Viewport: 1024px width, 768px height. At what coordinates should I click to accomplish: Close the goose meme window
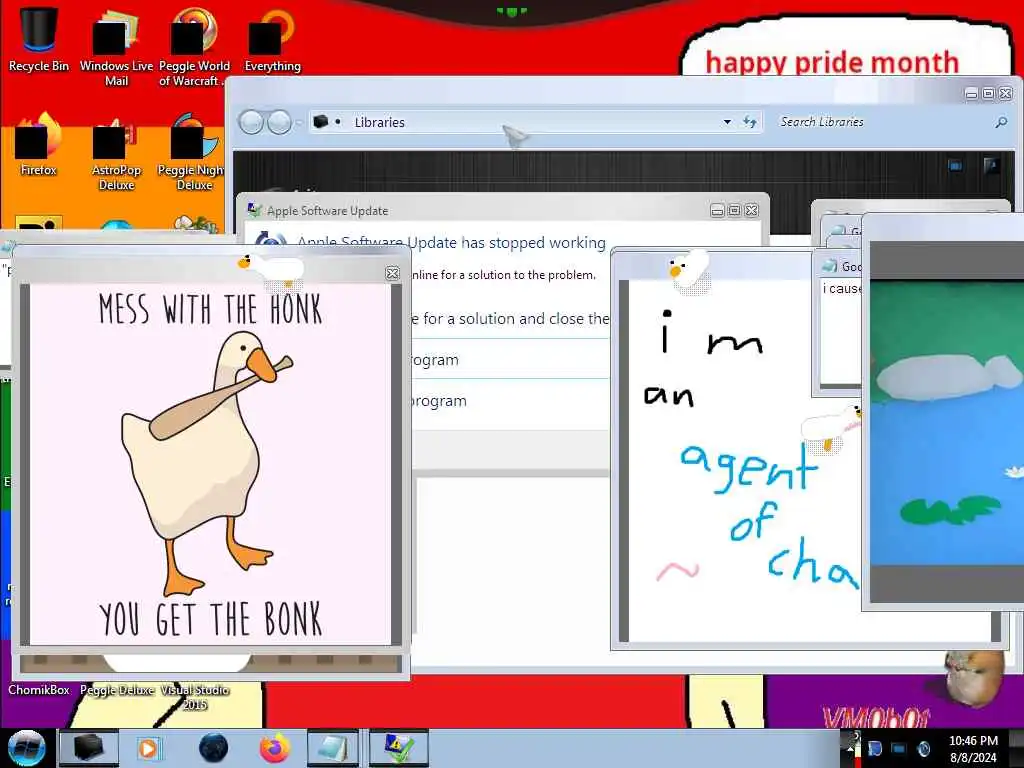(x=392, y=273)
